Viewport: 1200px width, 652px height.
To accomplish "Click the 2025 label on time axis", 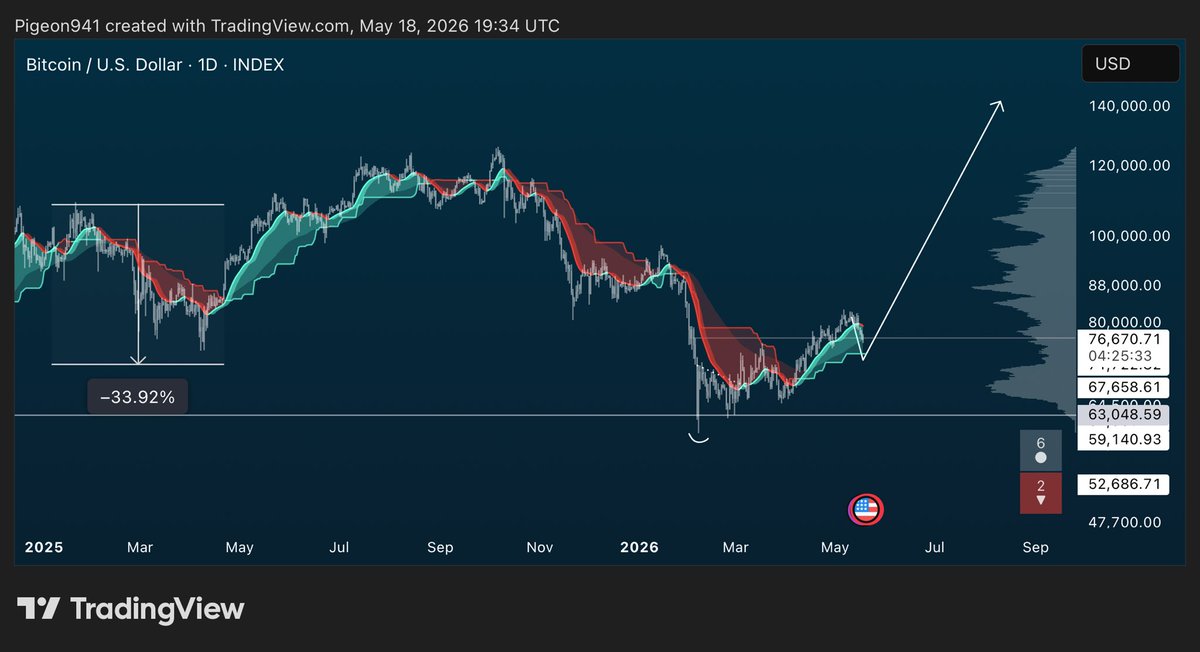I will coord(44,547).
